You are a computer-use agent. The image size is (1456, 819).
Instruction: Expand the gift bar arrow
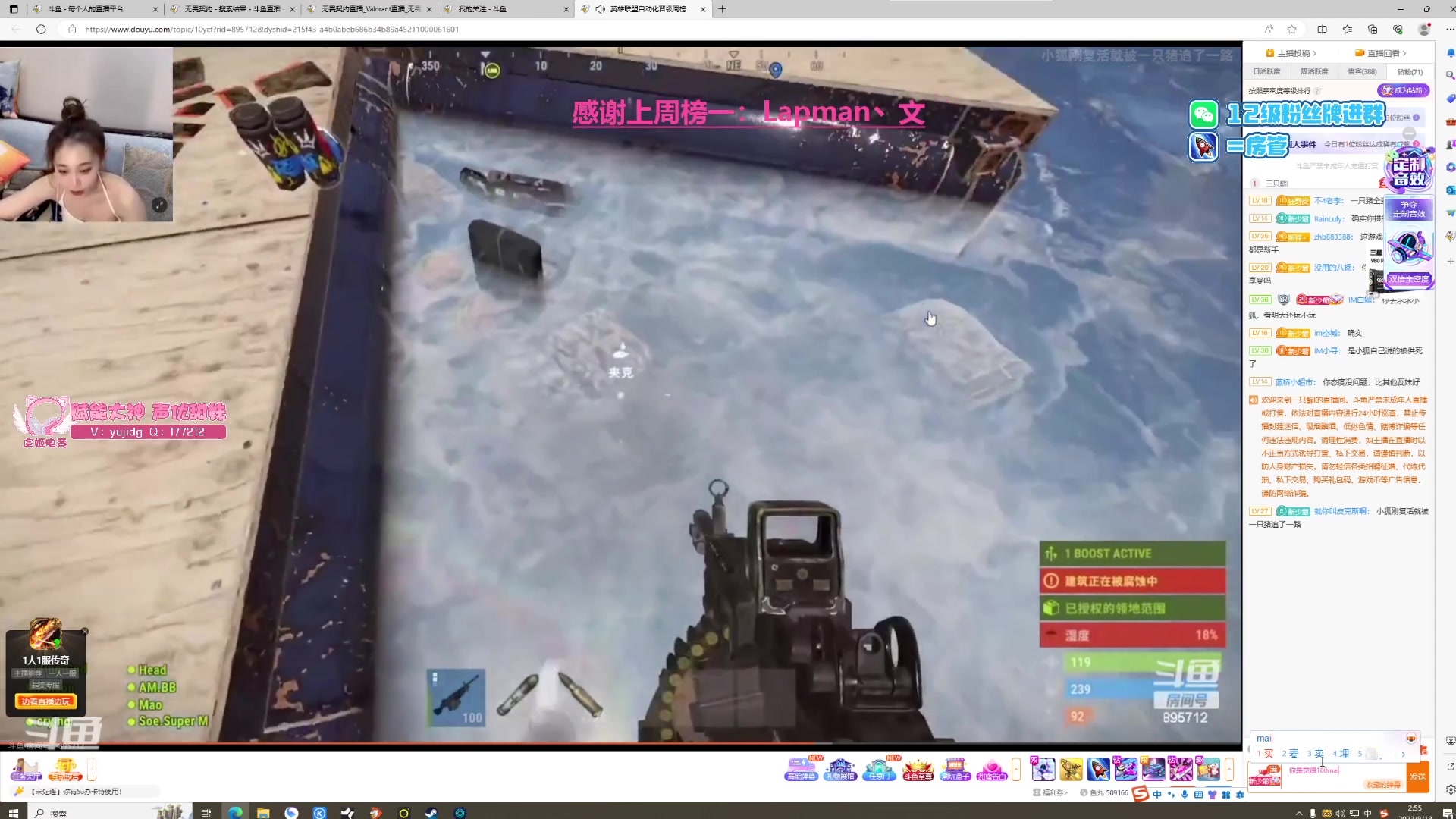[x=1229, y=769]
